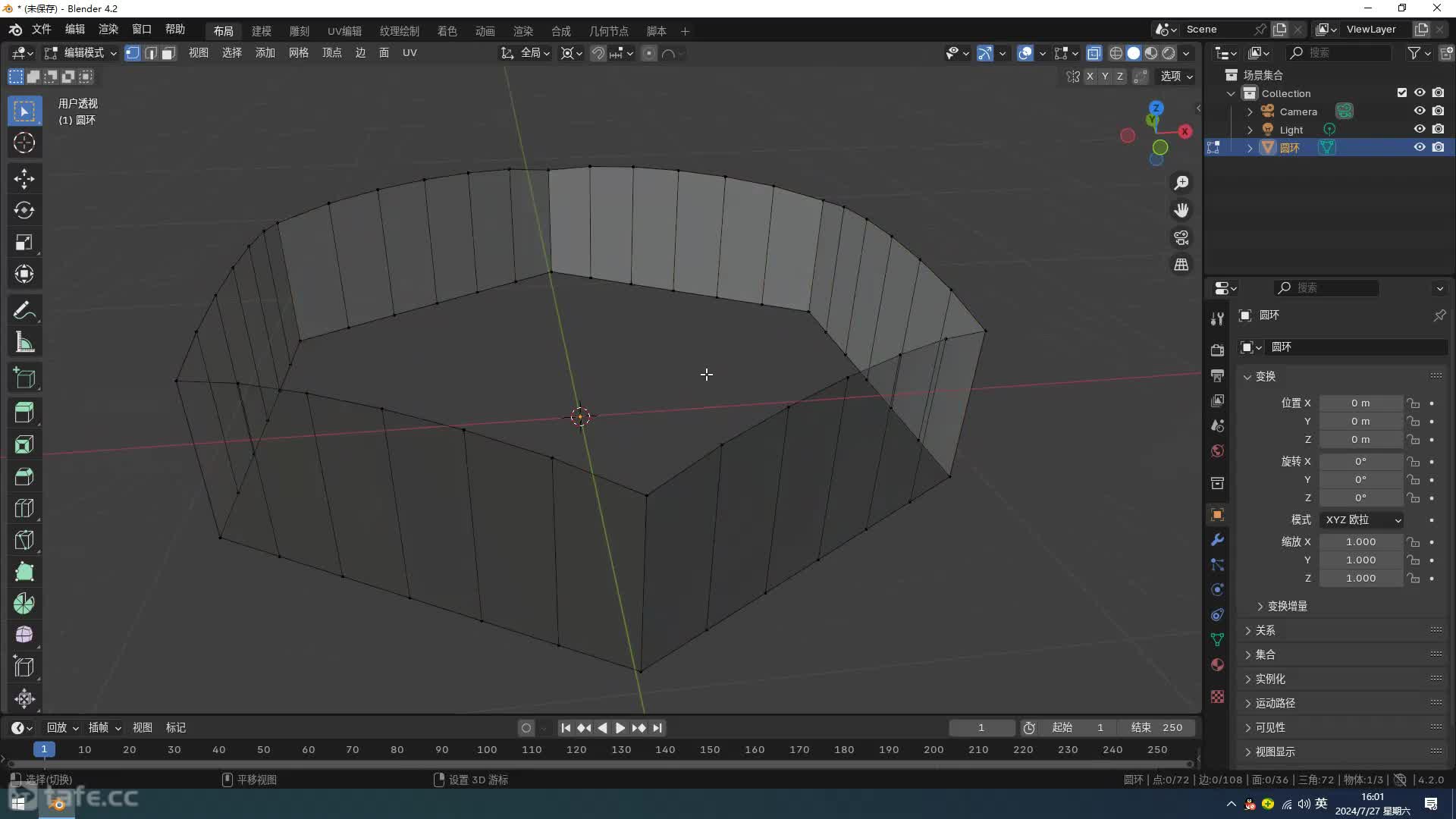Toggle camera view icon in viewport
The height and width of the screenshot is (819, 1456).
[x=1181, y=237]
